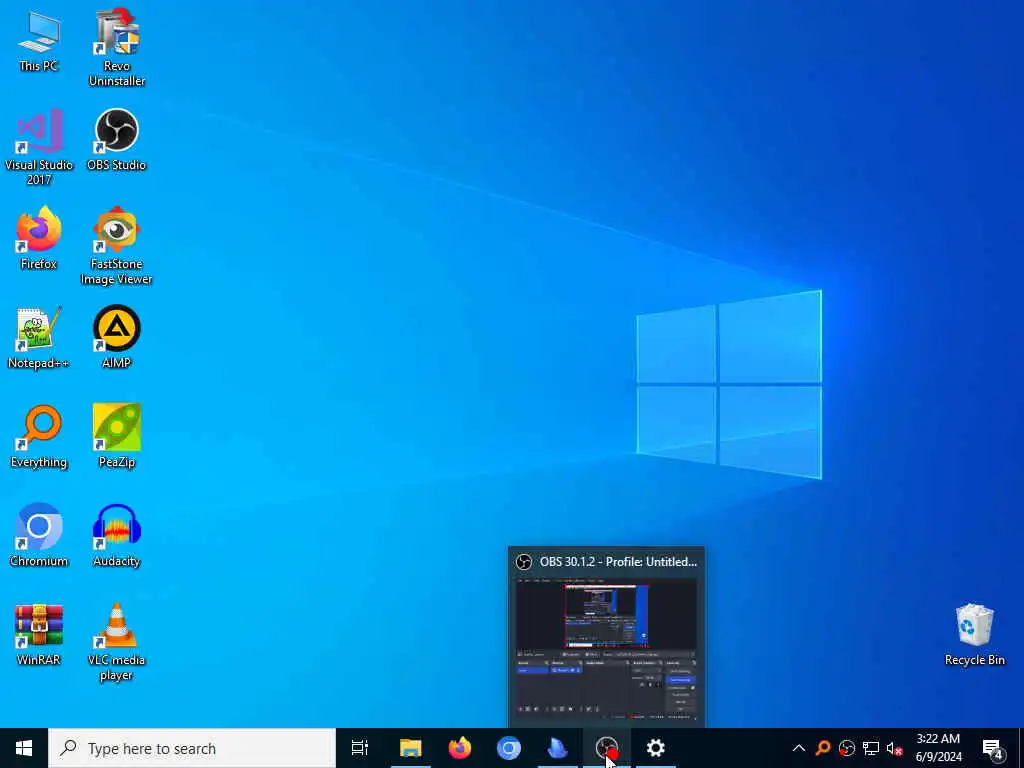Image resolution: width=1024 pixels, height=768 pixels.
Task: Open the Windows Start menu
Action: point(24,748)
